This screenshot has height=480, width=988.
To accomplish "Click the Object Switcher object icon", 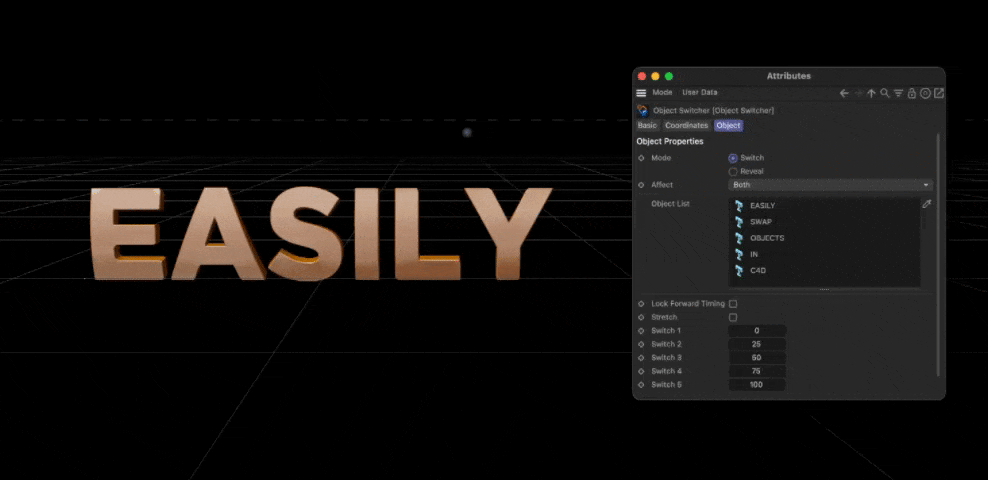I will (x=642, y=110).
